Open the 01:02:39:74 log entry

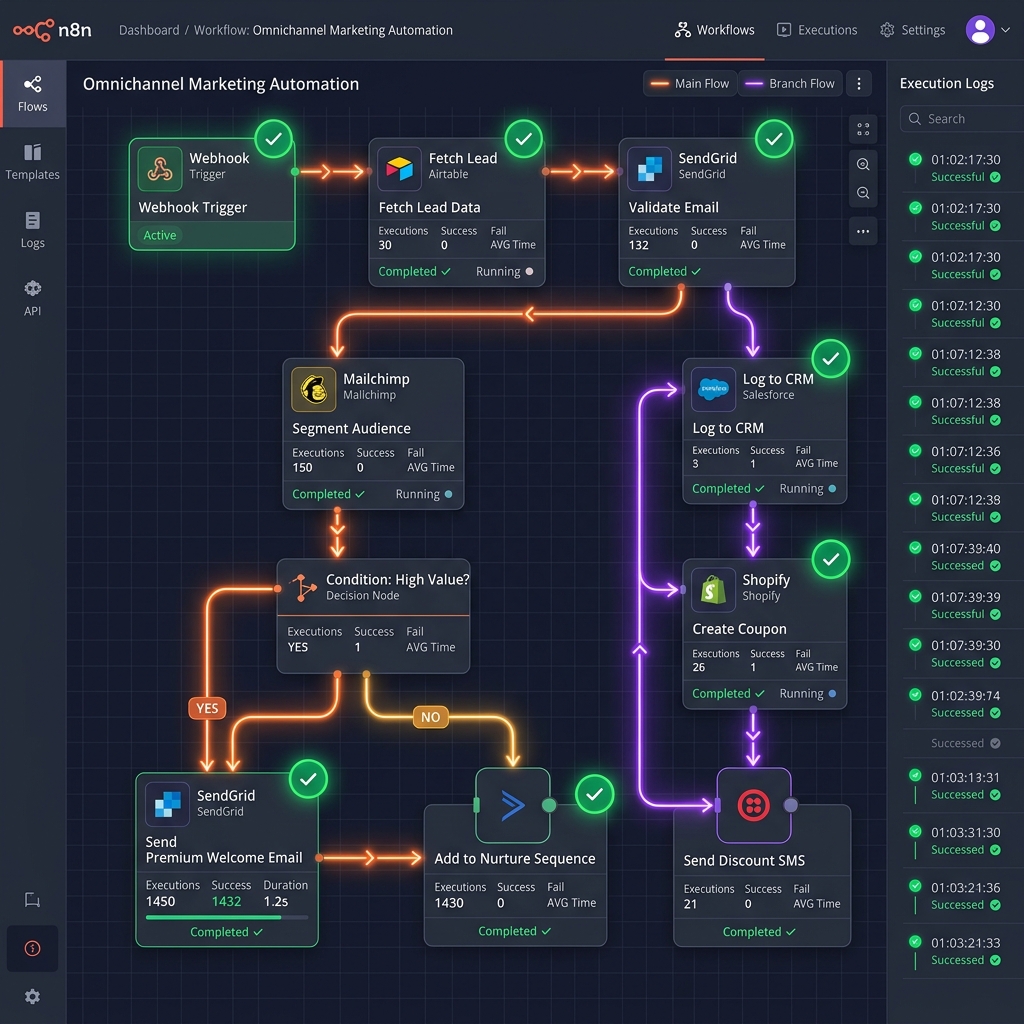(963, 704)
